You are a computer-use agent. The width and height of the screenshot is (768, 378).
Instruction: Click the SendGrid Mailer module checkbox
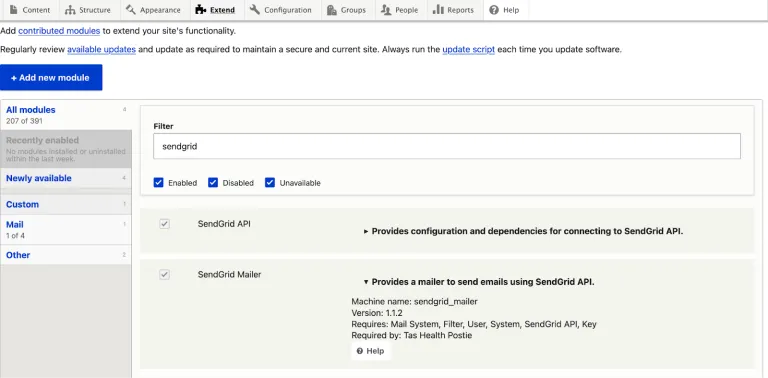[x=165, y=275]
